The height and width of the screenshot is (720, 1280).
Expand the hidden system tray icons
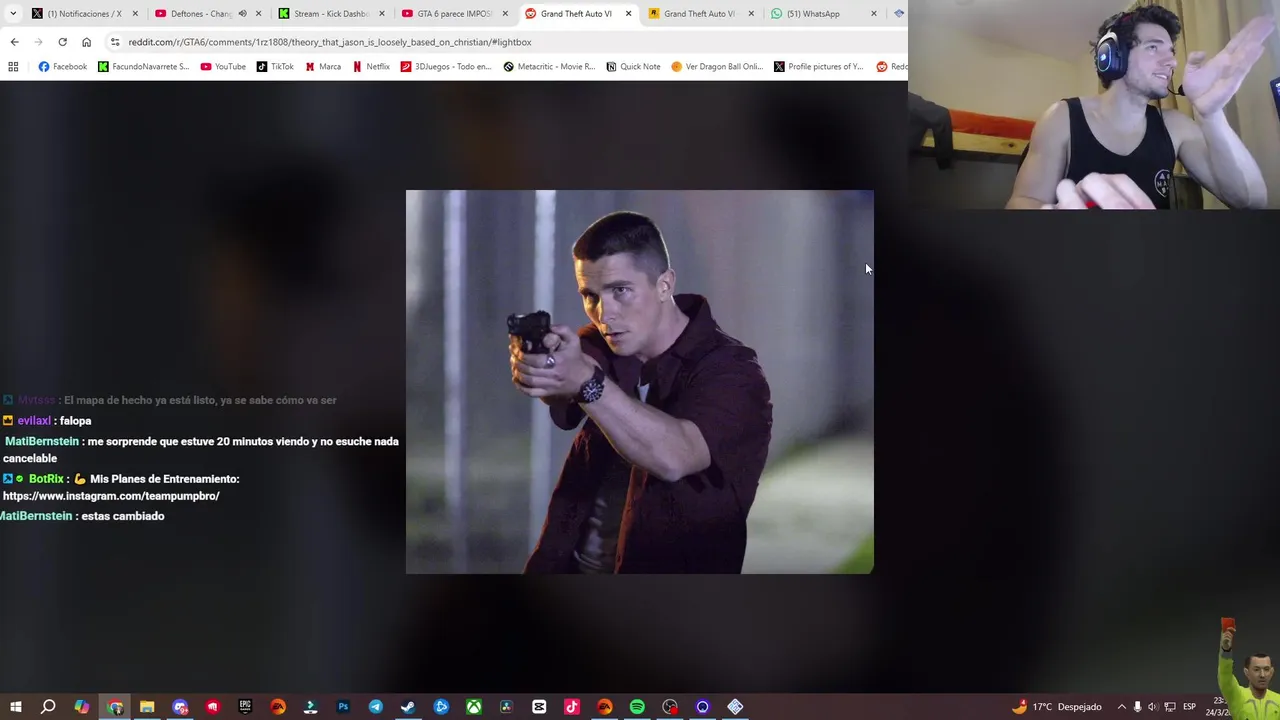click(1121, 707)
